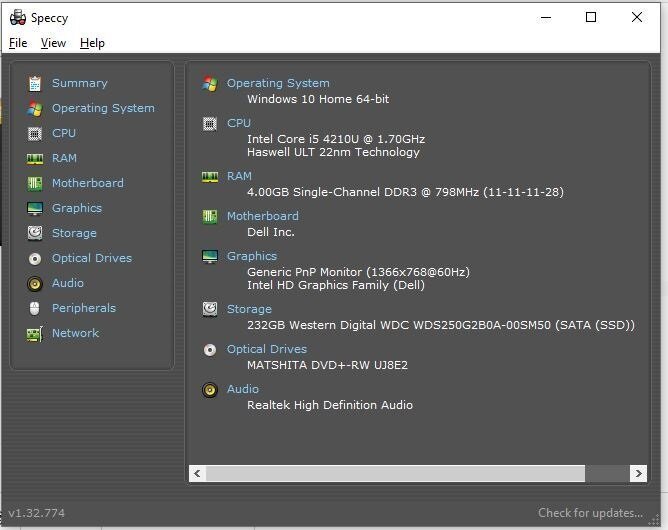
Task: Click Check for updates link
Action: pyautogui.click(x=590, y=513)
